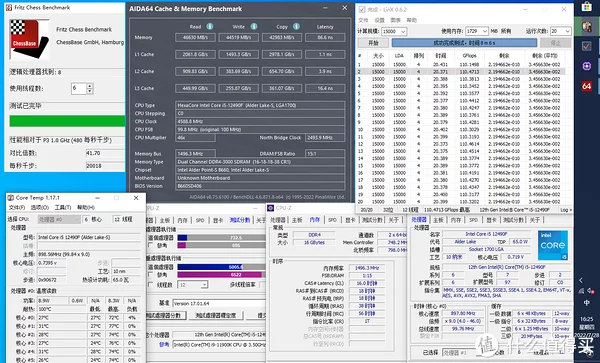
Task: Enable the 线程数 checkbox in CPU-Z benchmark
Action: [150, 285]
